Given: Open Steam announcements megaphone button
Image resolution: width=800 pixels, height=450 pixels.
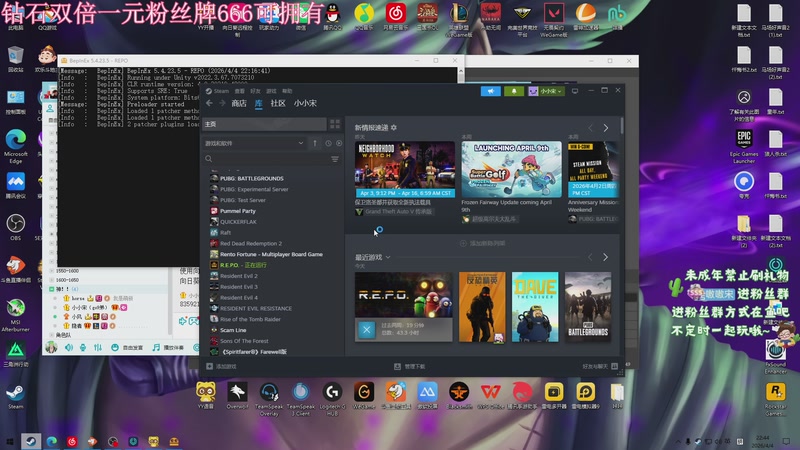Looking at the screenshot, I should click(490, 91).
